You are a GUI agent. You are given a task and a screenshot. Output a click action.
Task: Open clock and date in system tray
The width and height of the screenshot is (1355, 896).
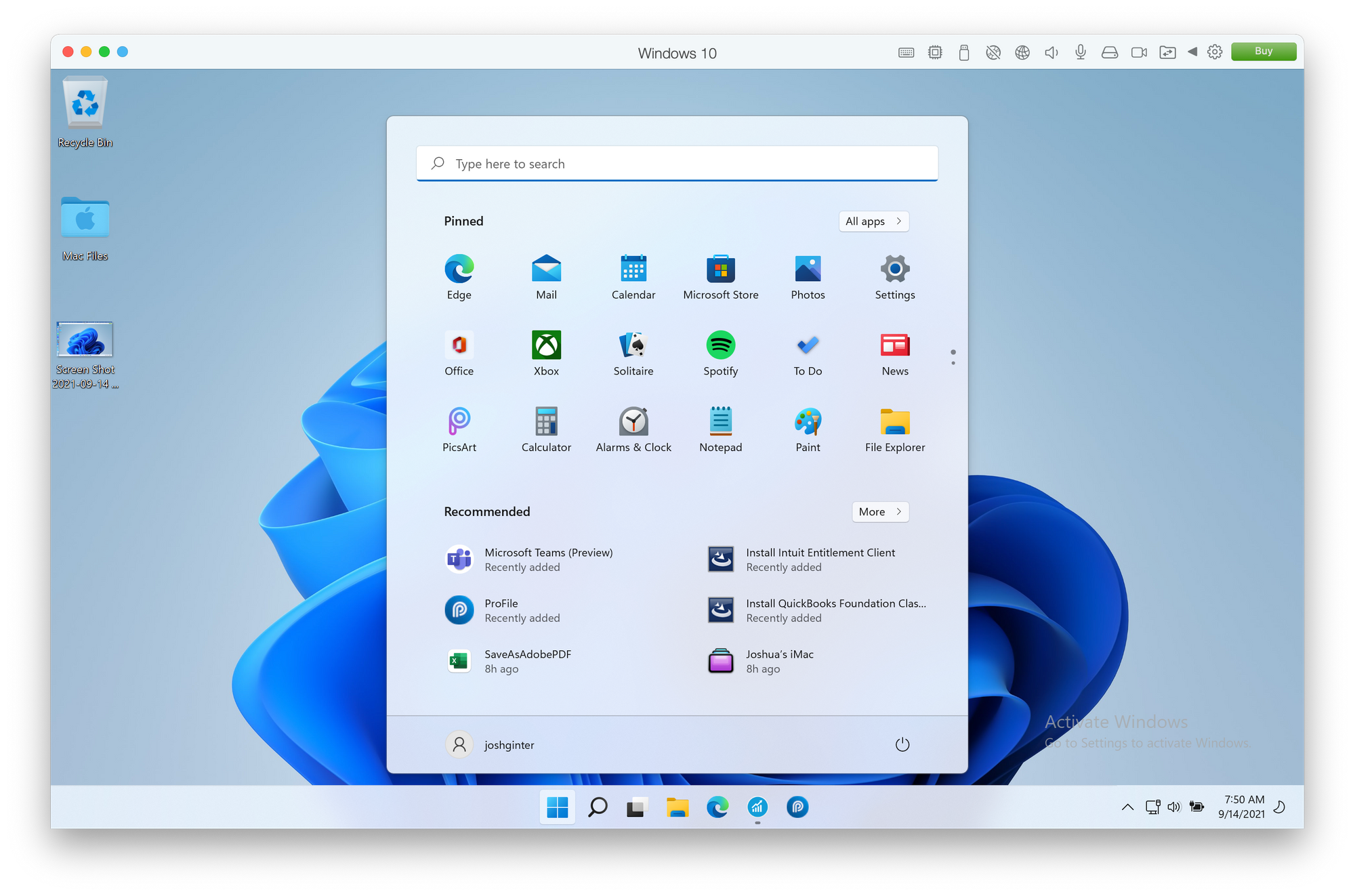click(1241, 807)
